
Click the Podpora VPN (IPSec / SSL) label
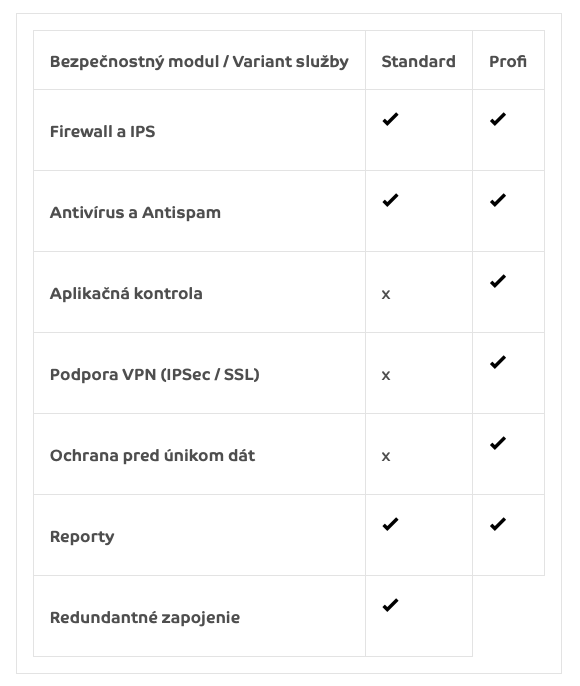tap(155, 374)
